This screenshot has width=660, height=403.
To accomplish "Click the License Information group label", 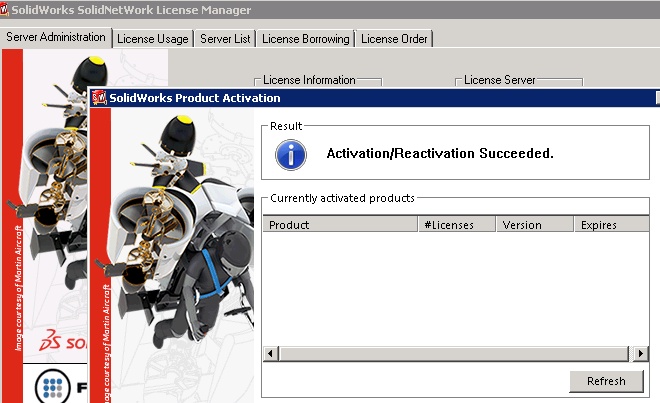I will coord(309,80).
